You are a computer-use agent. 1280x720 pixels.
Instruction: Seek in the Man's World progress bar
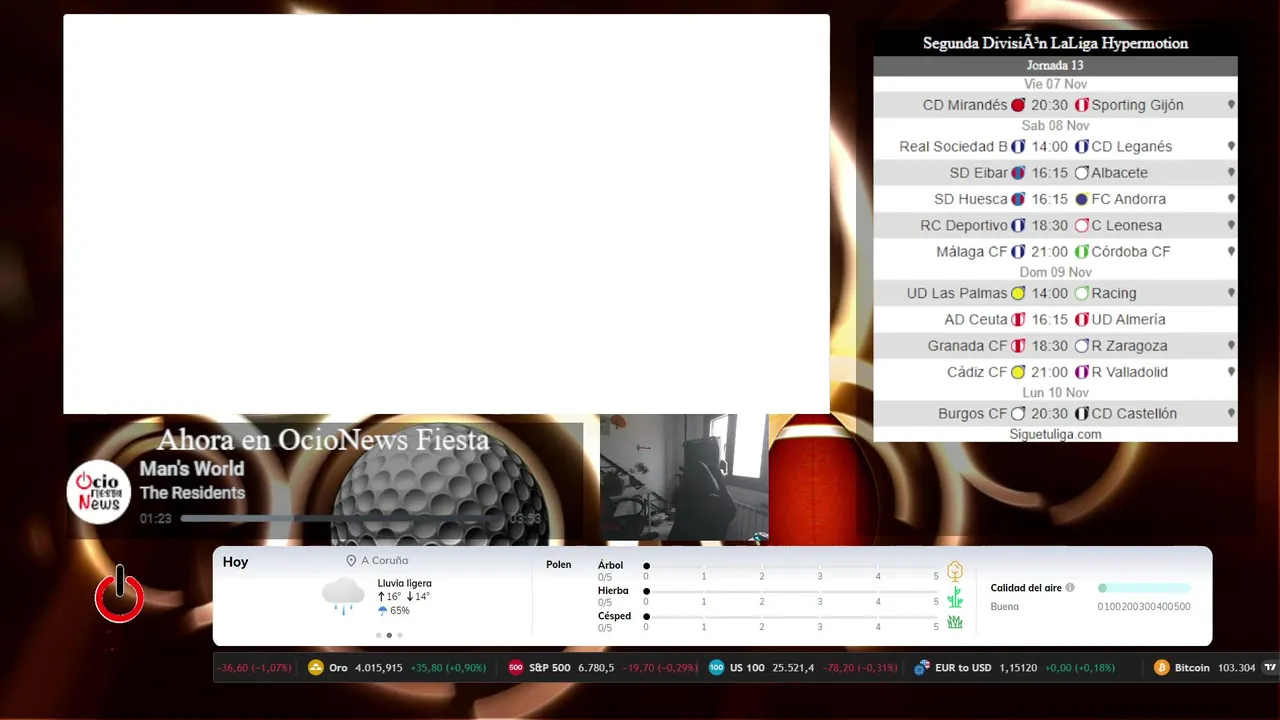coord(343,519)
